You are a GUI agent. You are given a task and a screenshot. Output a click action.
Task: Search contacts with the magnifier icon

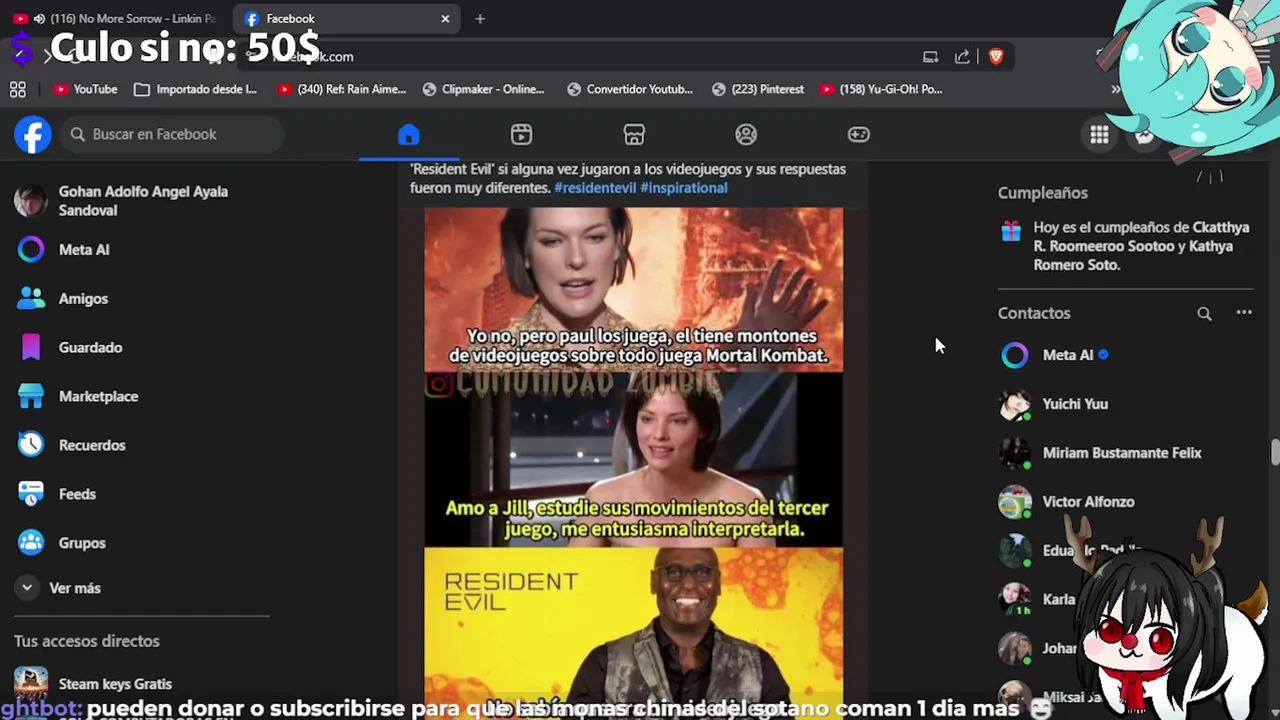point(1204,314)
